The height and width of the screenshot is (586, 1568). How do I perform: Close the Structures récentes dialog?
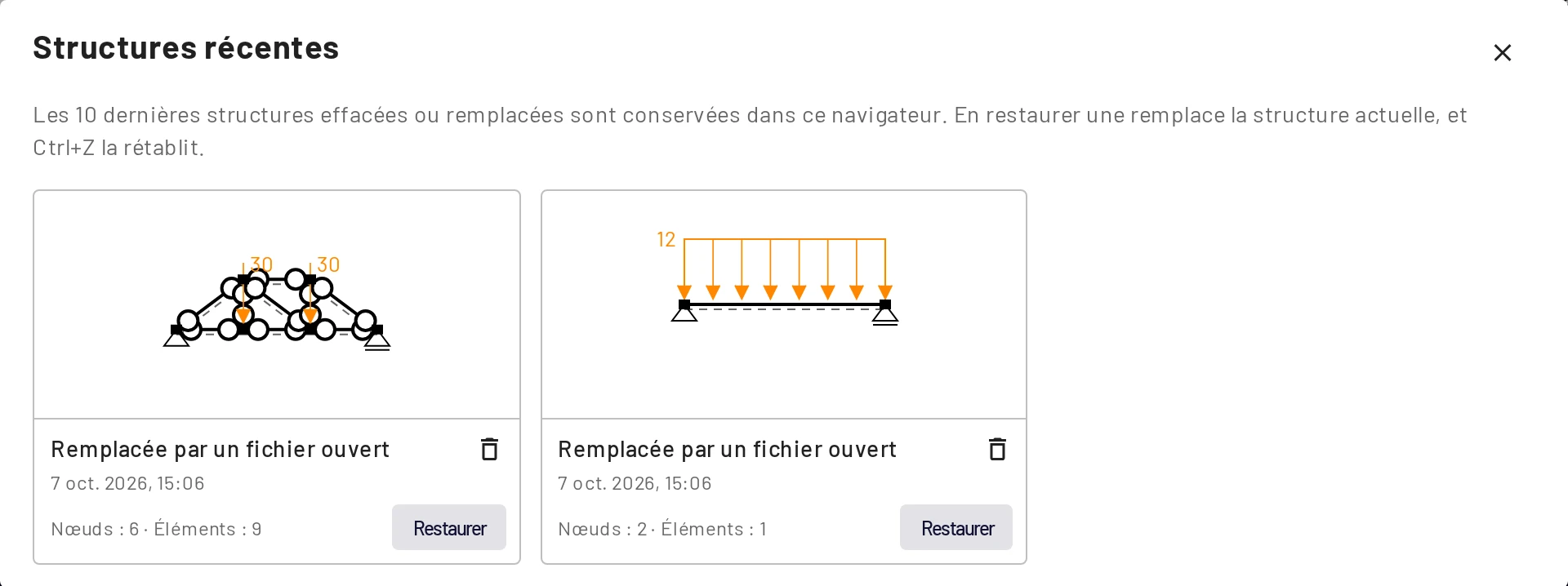pyautogui.click(x=1503, y=53)
